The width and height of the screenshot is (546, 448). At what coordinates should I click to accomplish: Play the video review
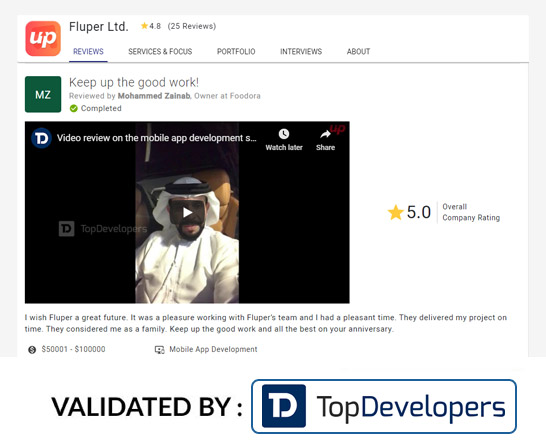coord(187,212)
